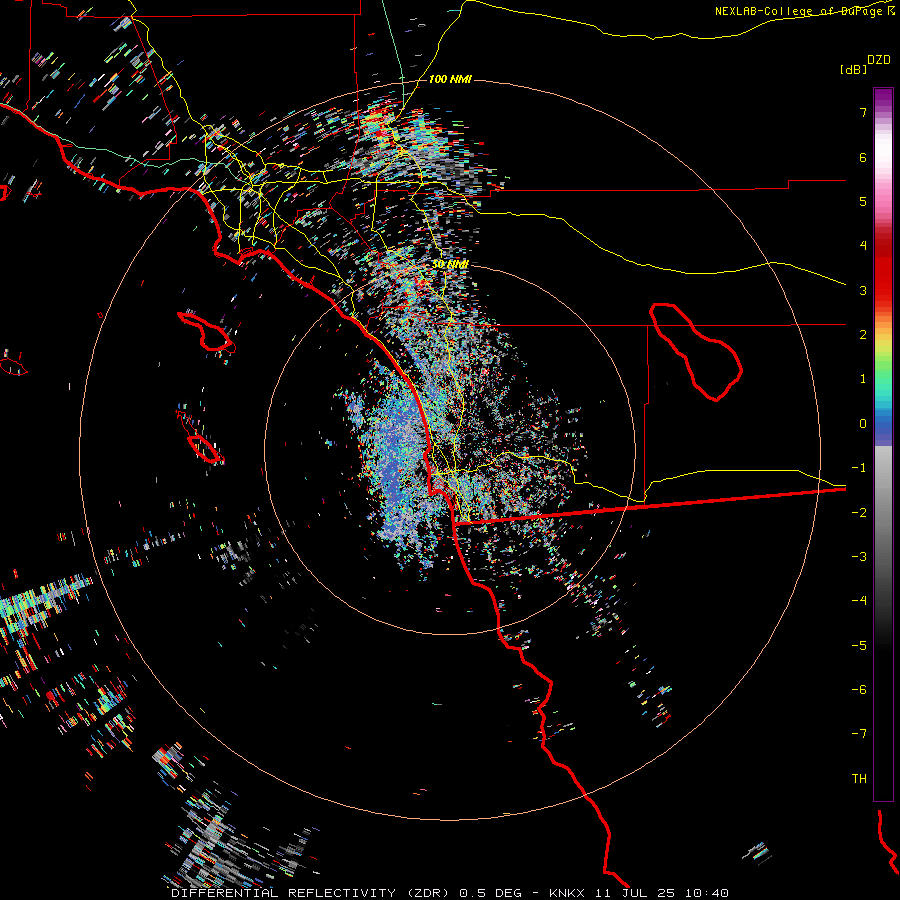Image resolution: width=900 pixels, height=900 pixels.
Task: Click the scale value 4 on legend
Action: [863, 246]
